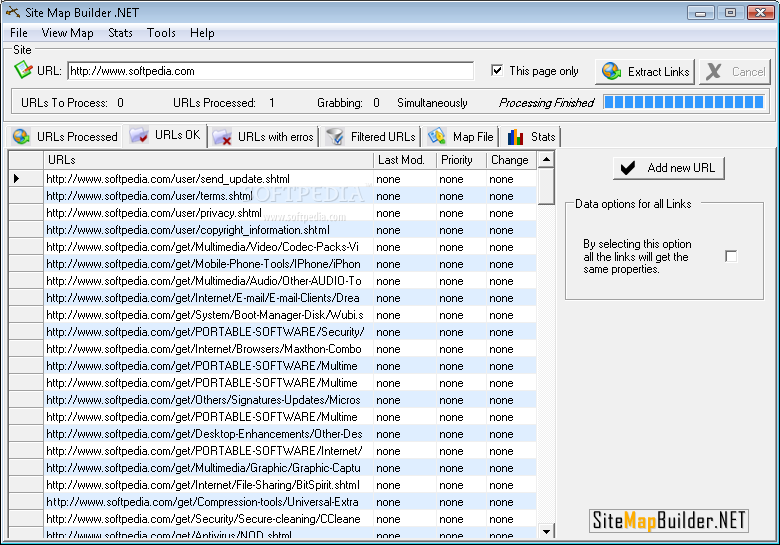Viewport: 780px width, 545px height.
Task: Enable same properties for all links checkbox
Action: (x=731, y=257)
